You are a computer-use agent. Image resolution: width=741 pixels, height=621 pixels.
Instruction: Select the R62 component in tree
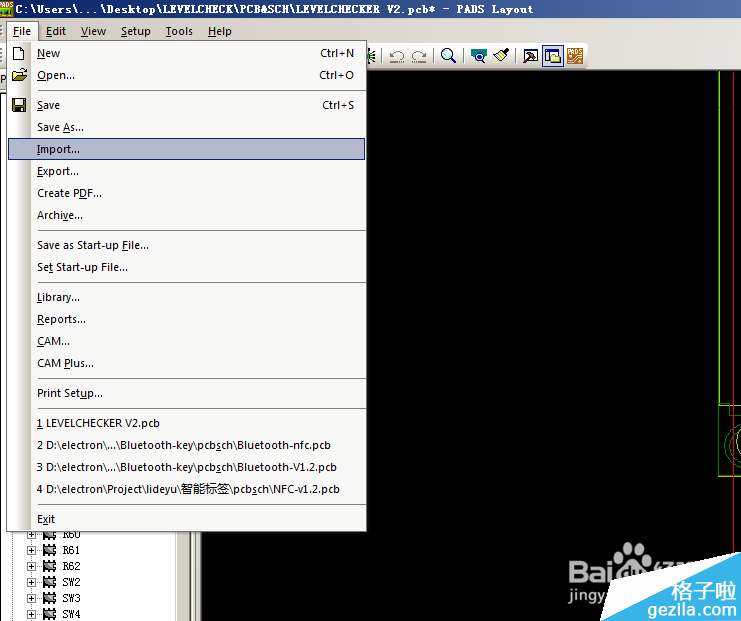pyautogui.click(x=71, y=566)
